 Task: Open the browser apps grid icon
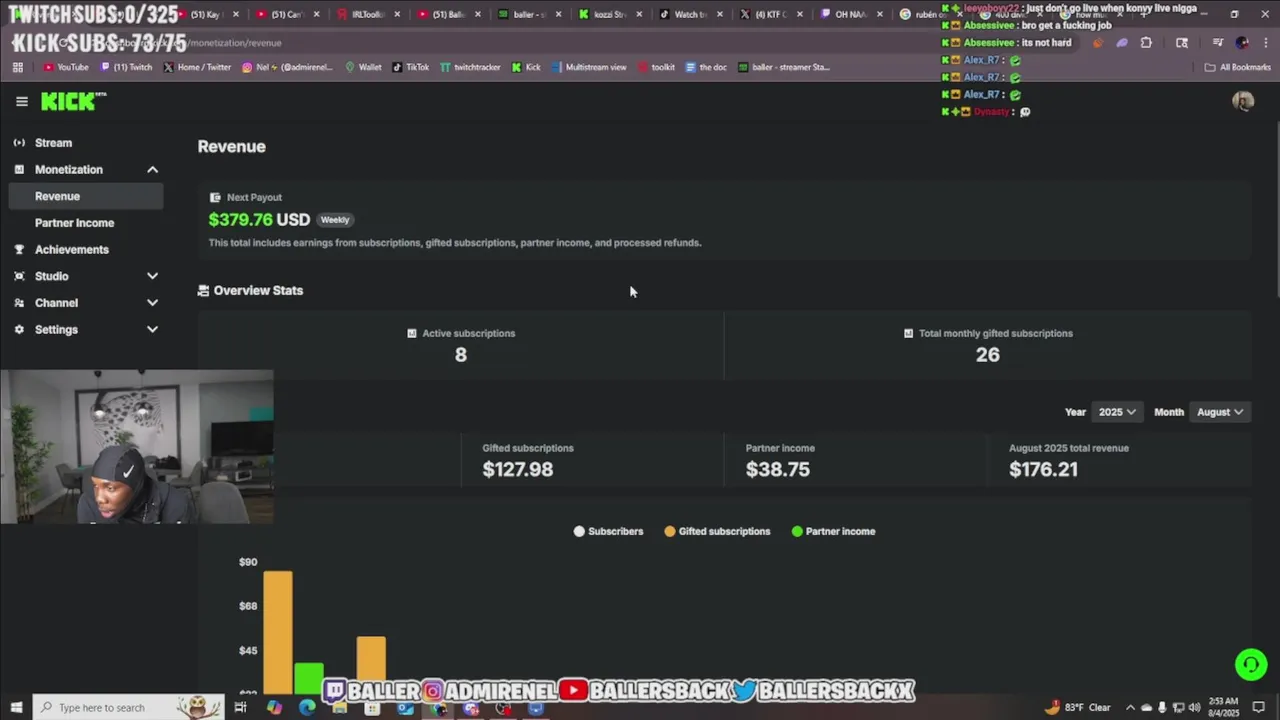[18, 67]
